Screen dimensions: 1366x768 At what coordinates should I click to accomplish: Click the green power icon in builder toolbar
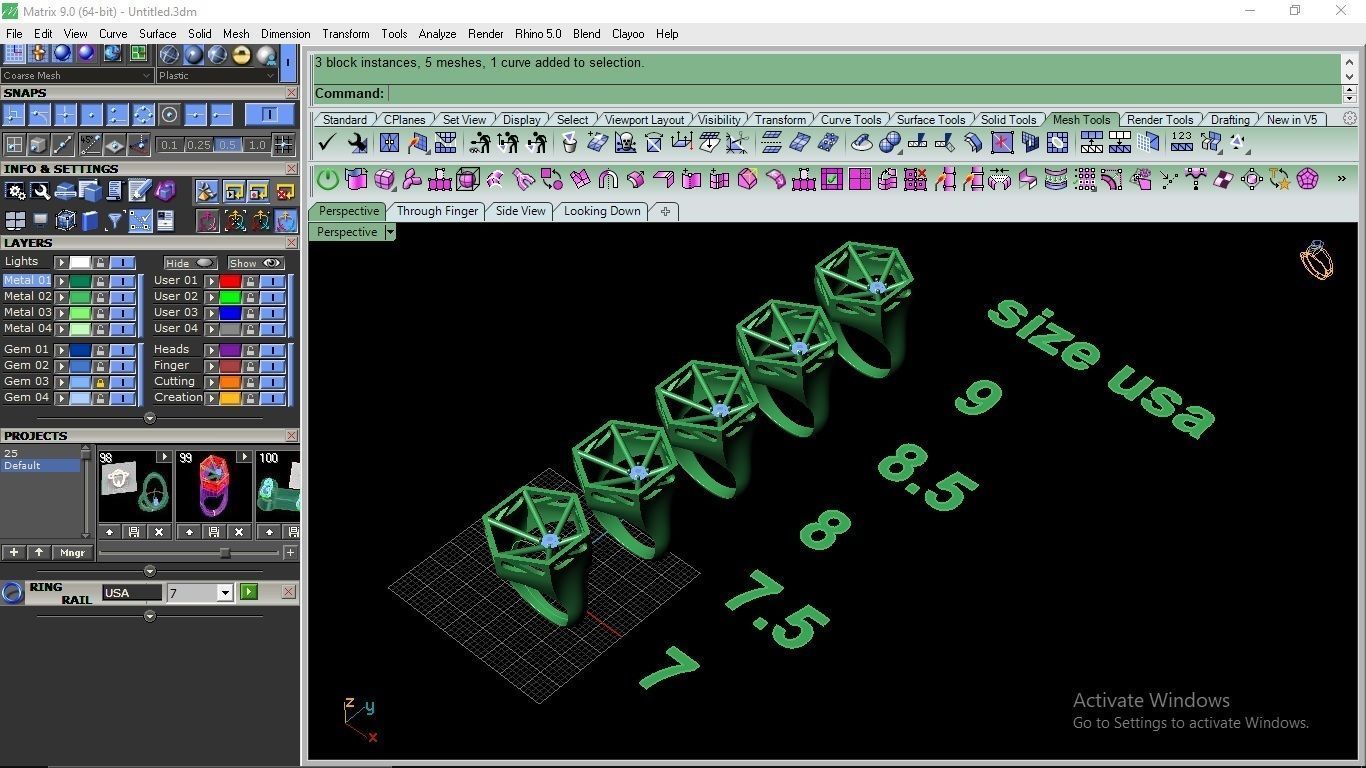coord(328,180)
